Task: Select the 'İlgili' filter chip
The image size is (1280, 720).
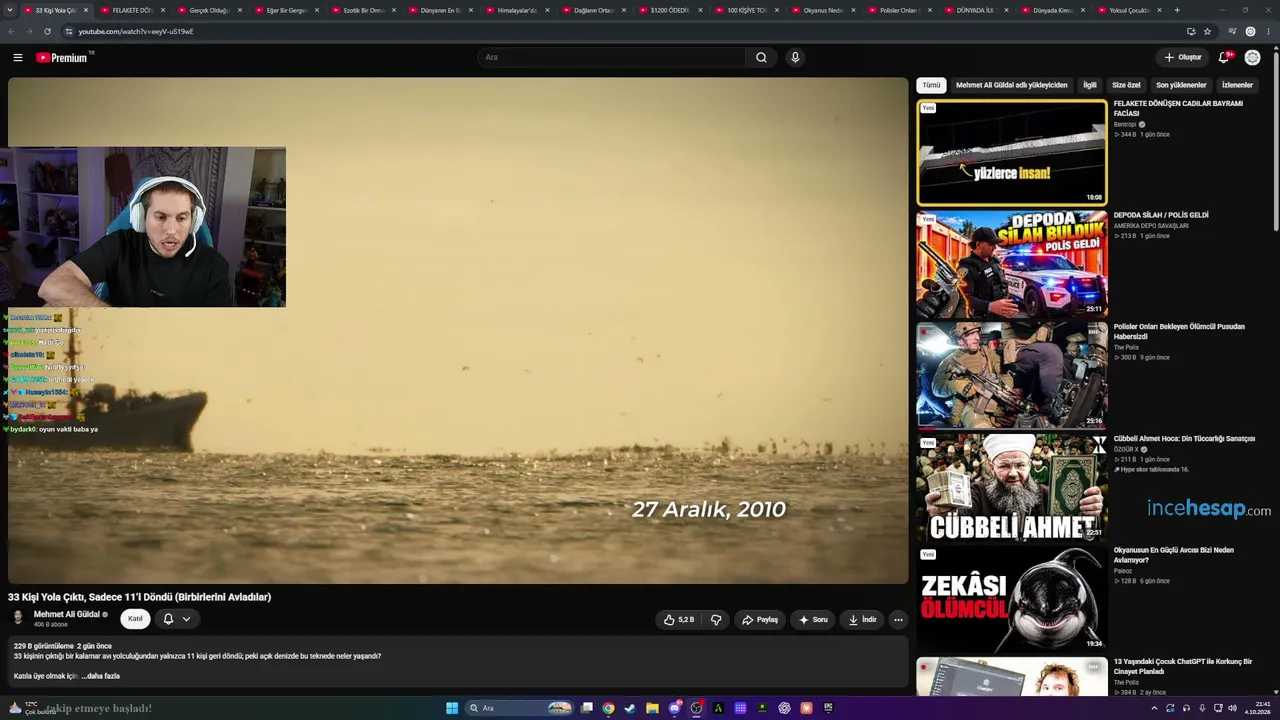Action: click(1090, 85)
